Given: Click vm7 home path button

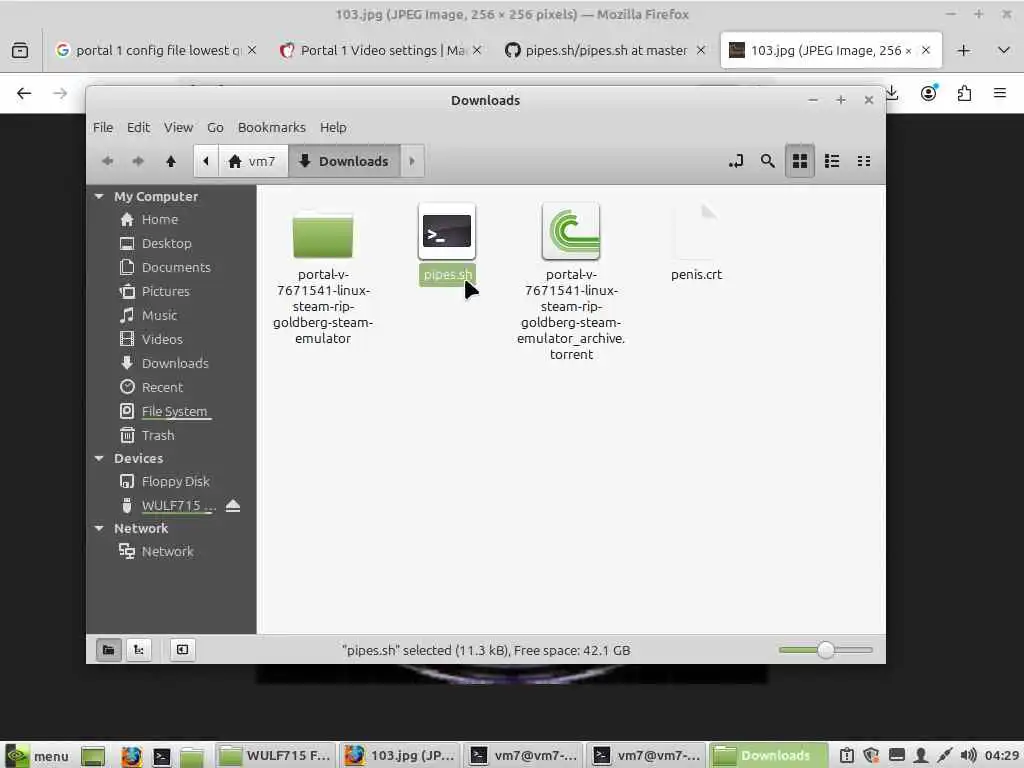Looking at the screenshot, I should 252,161.
